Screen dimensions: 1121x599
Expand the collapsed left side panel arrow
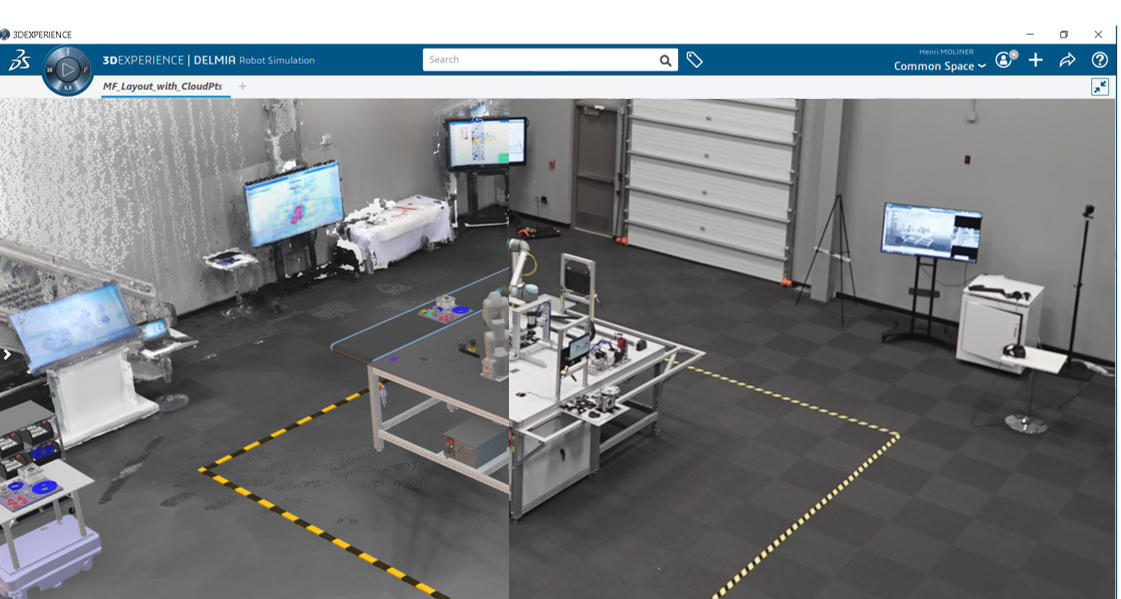tap(6, 355)
